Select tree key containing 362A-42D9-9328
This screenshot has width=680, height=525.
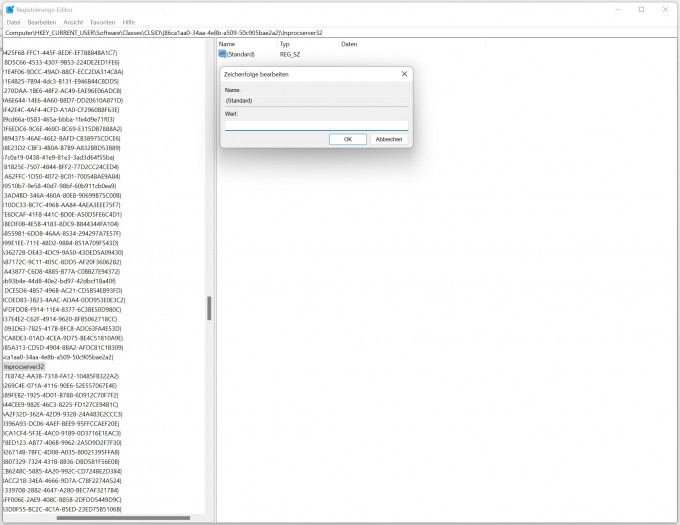pyautogui.click(x=63, y=414)
